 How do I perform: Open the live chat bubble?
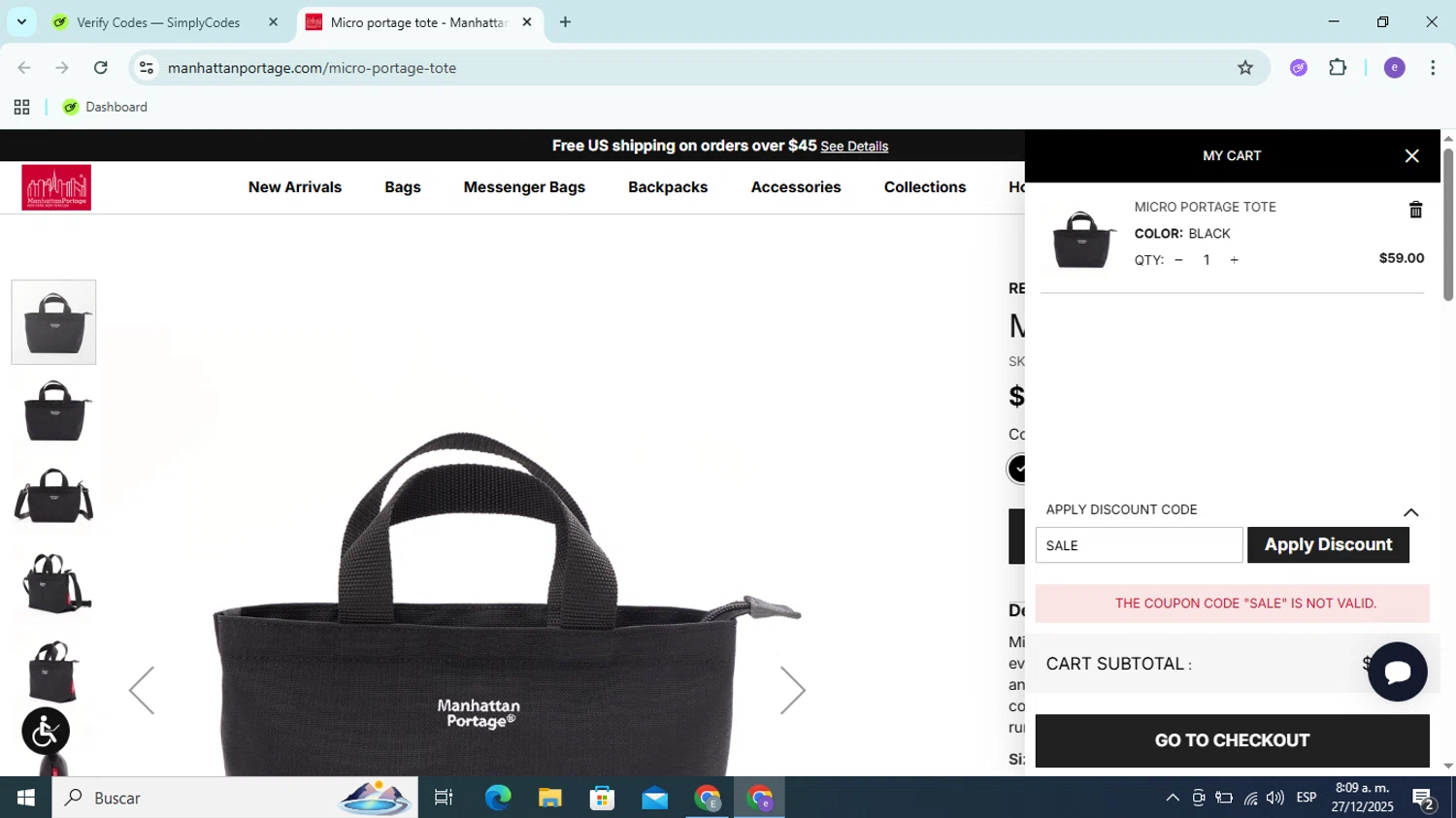click(1397, 671)
